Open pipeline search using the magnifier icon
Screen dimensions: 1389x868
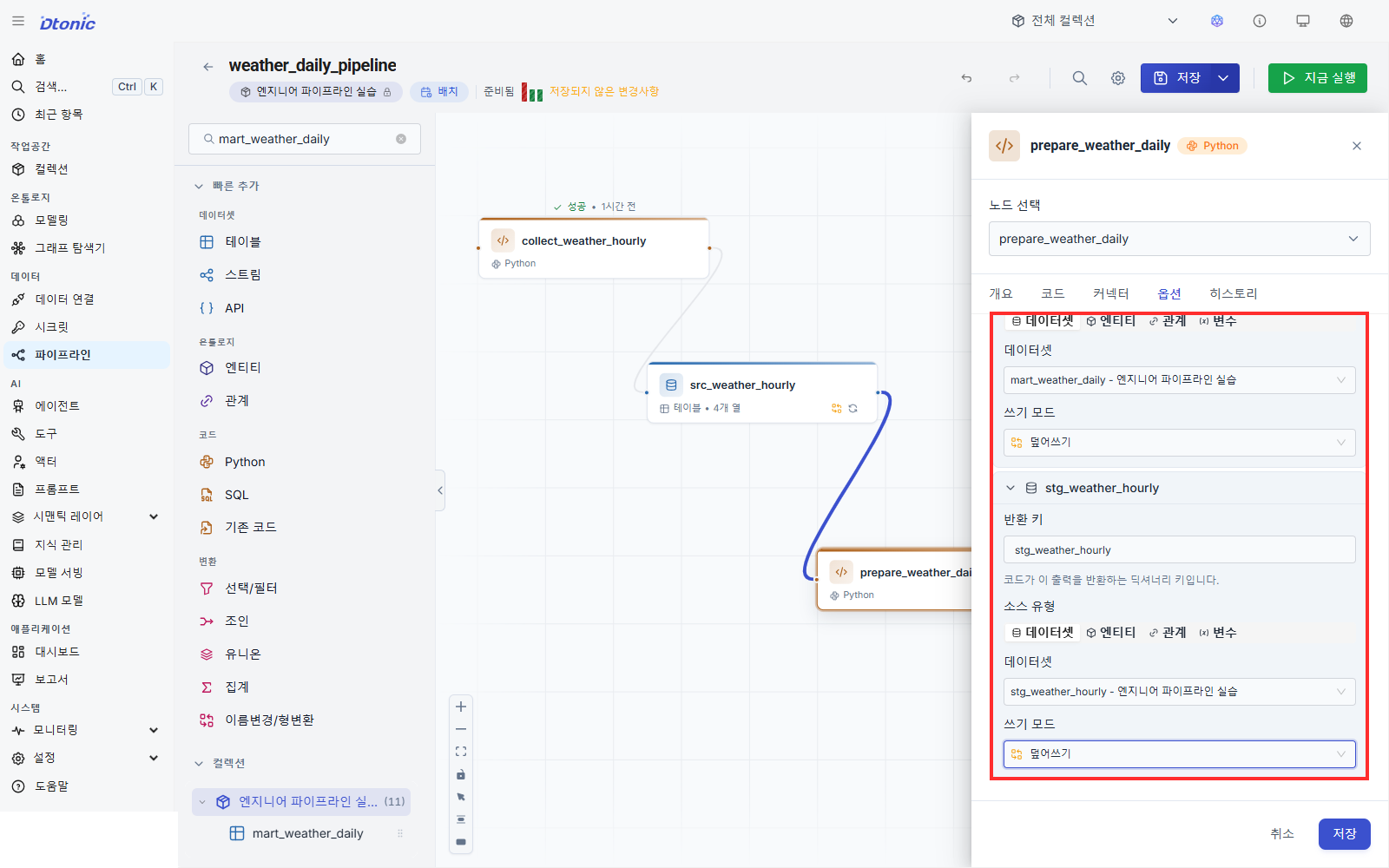pyautogui.click(x=1079, y=78)
